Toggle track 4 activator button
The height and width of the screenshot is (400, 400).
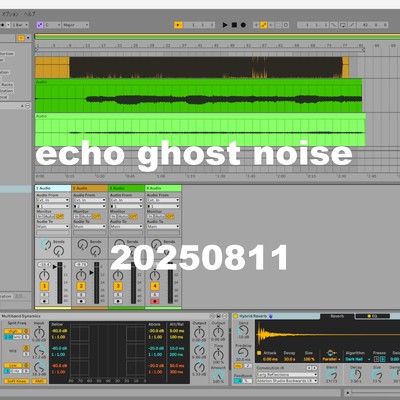[155, 286]
